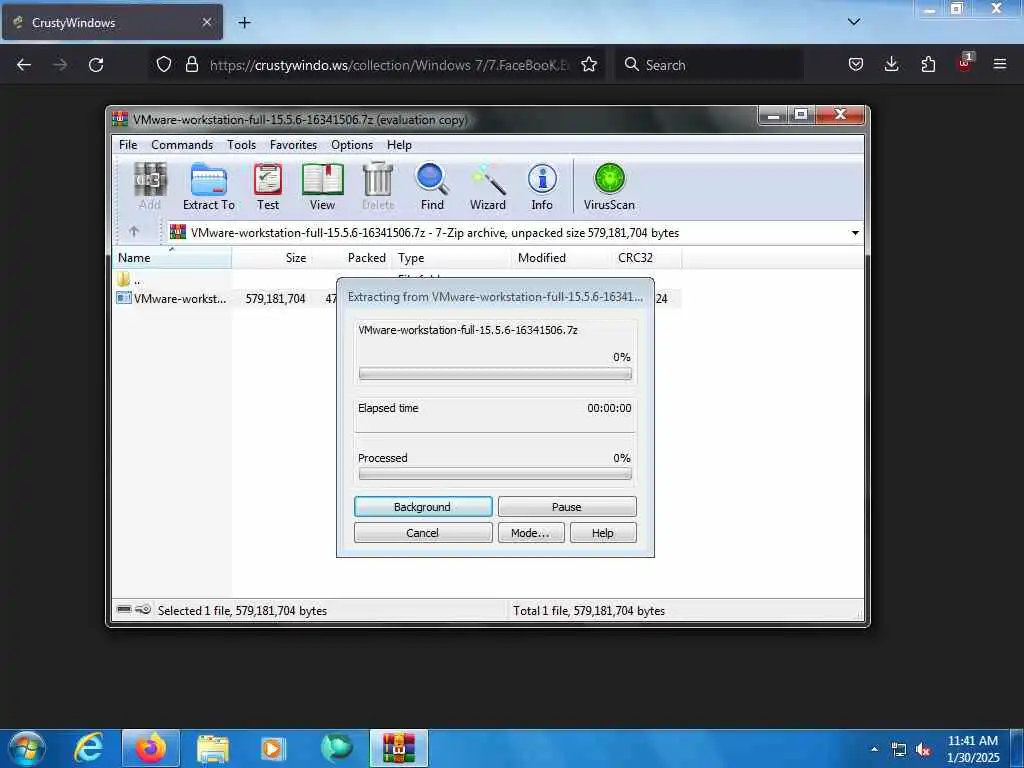Sort by the CRC32 column header

[647, 258]
